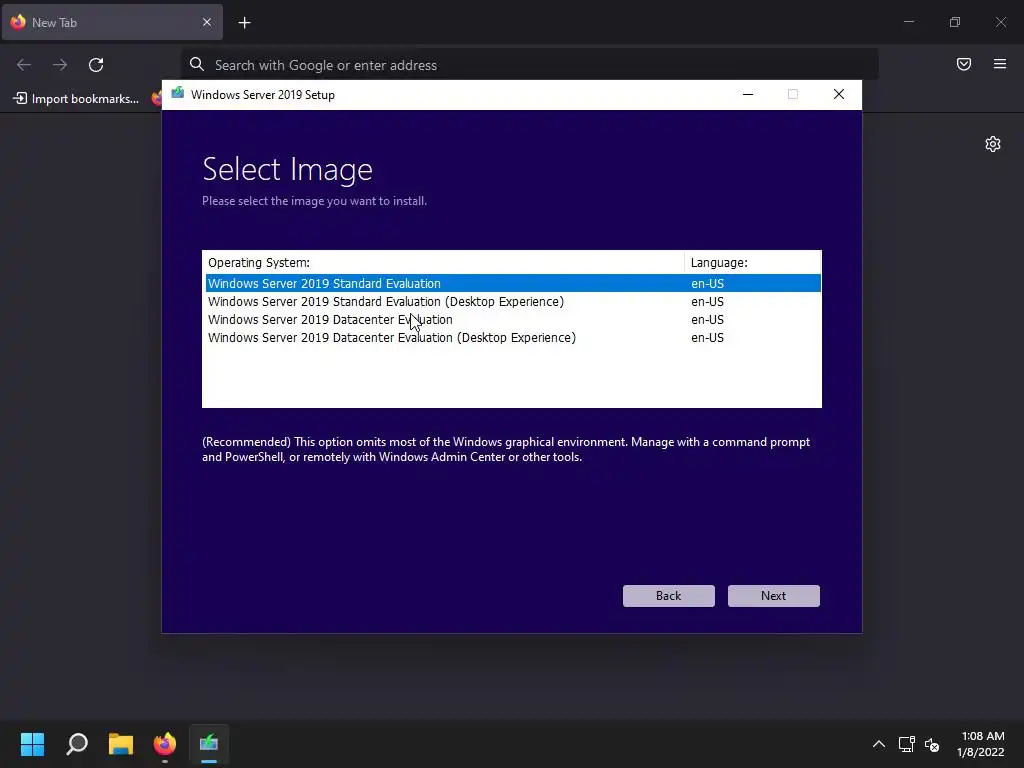Close the Windows Server 2019 Setup window
This screenshot has width=1024, height=768.
point(839,95)
